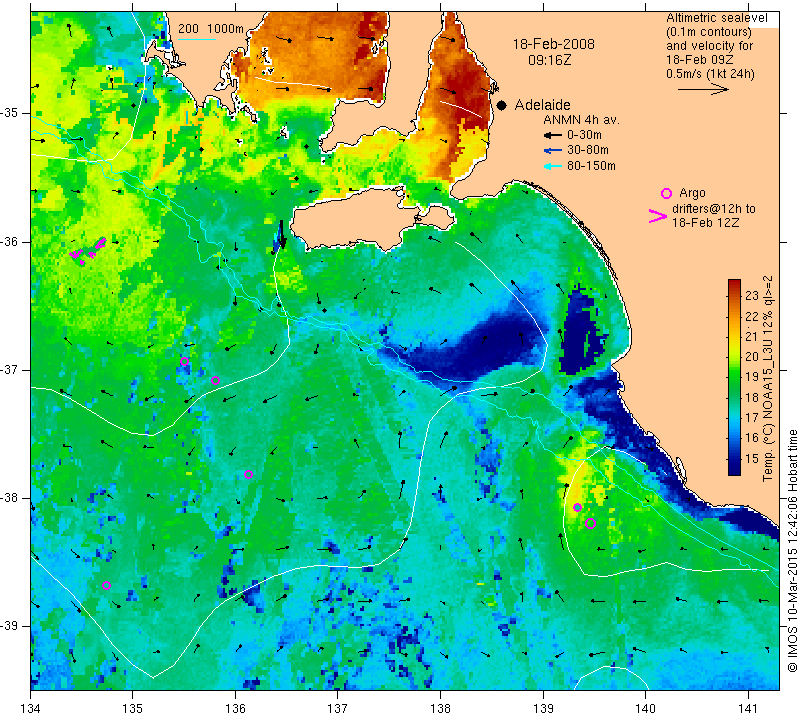This screenshot has height=720, width=800.
Task: Click the 18-Feb-2008 date label
Action: (x=554, y=44)
